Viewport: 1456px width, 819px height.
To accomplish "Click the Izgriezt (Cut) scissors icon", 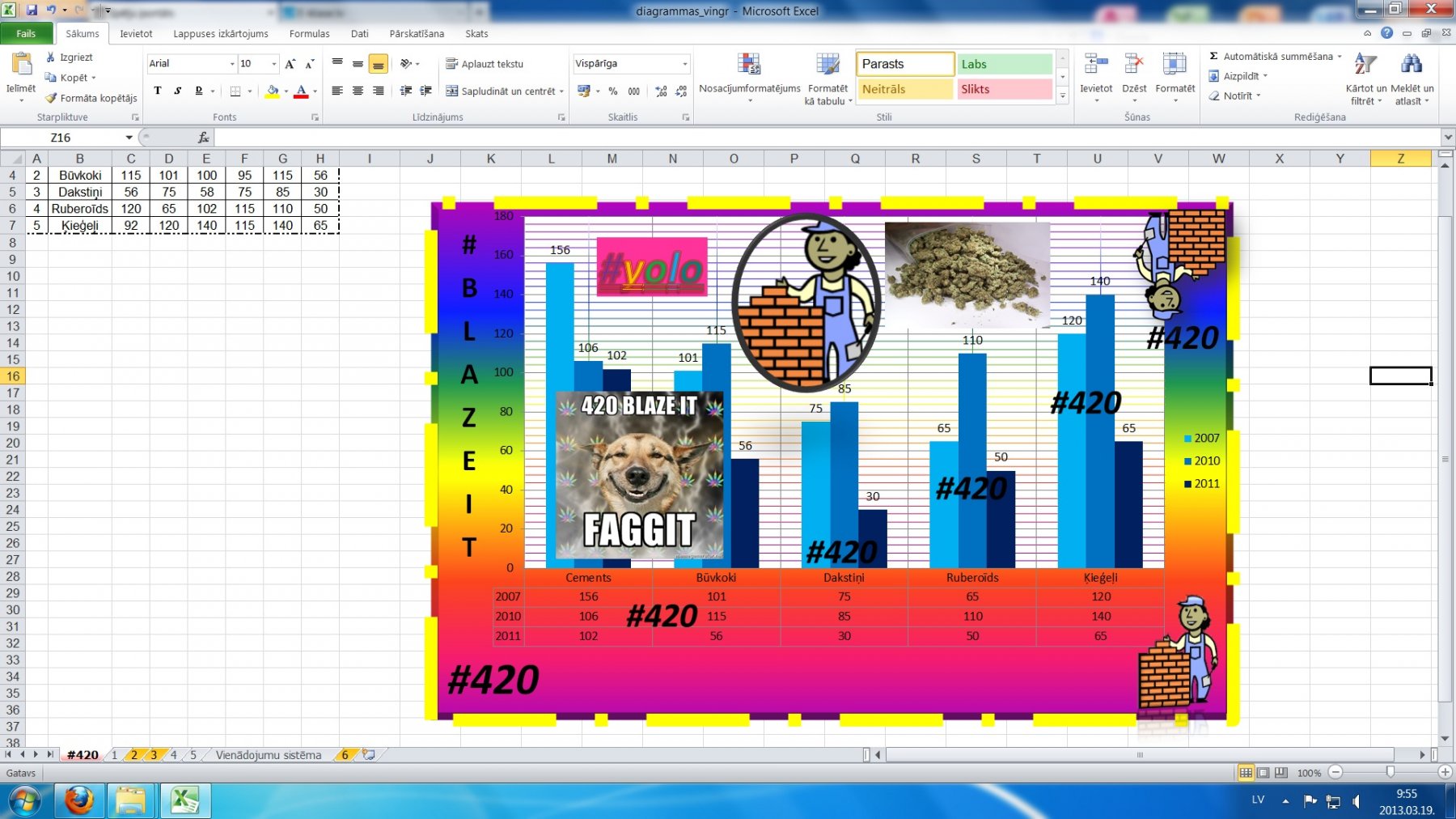I will click(x=51, y=57).
